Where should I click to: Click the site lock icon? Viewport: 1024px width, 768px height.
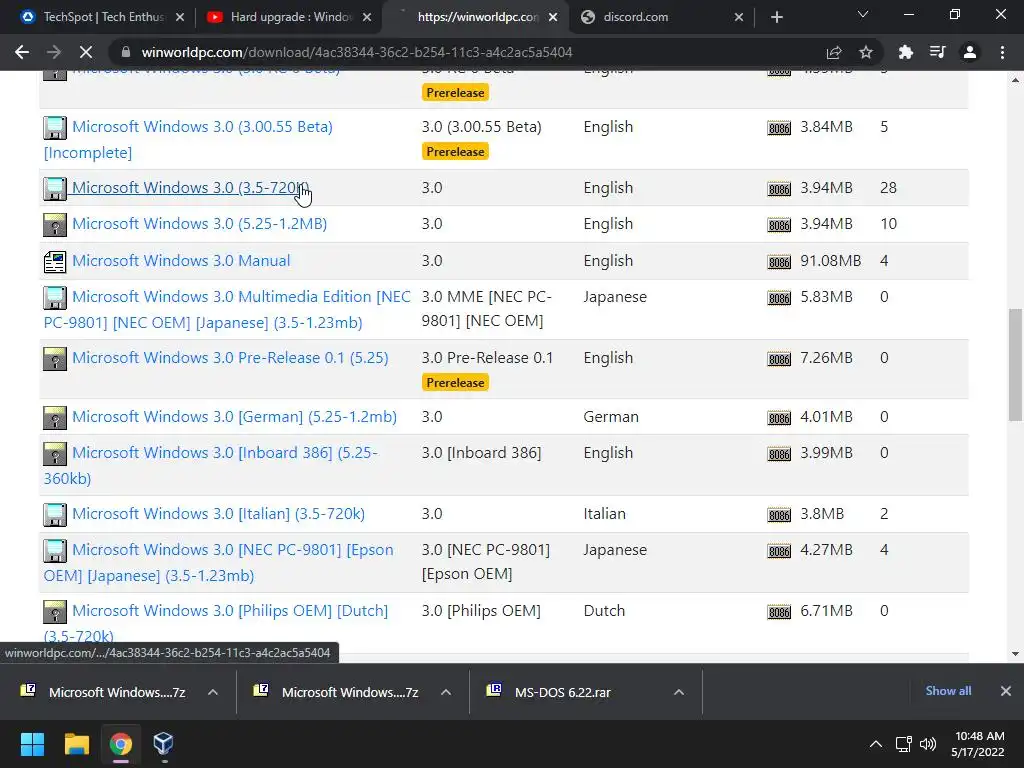click(x=127, y=52)
